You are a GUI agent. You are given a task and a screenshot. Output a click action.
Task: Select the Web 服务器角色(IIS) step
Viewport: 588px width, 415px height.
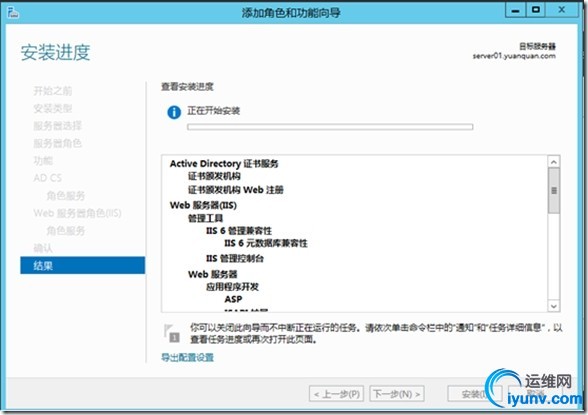pos(77,213)
